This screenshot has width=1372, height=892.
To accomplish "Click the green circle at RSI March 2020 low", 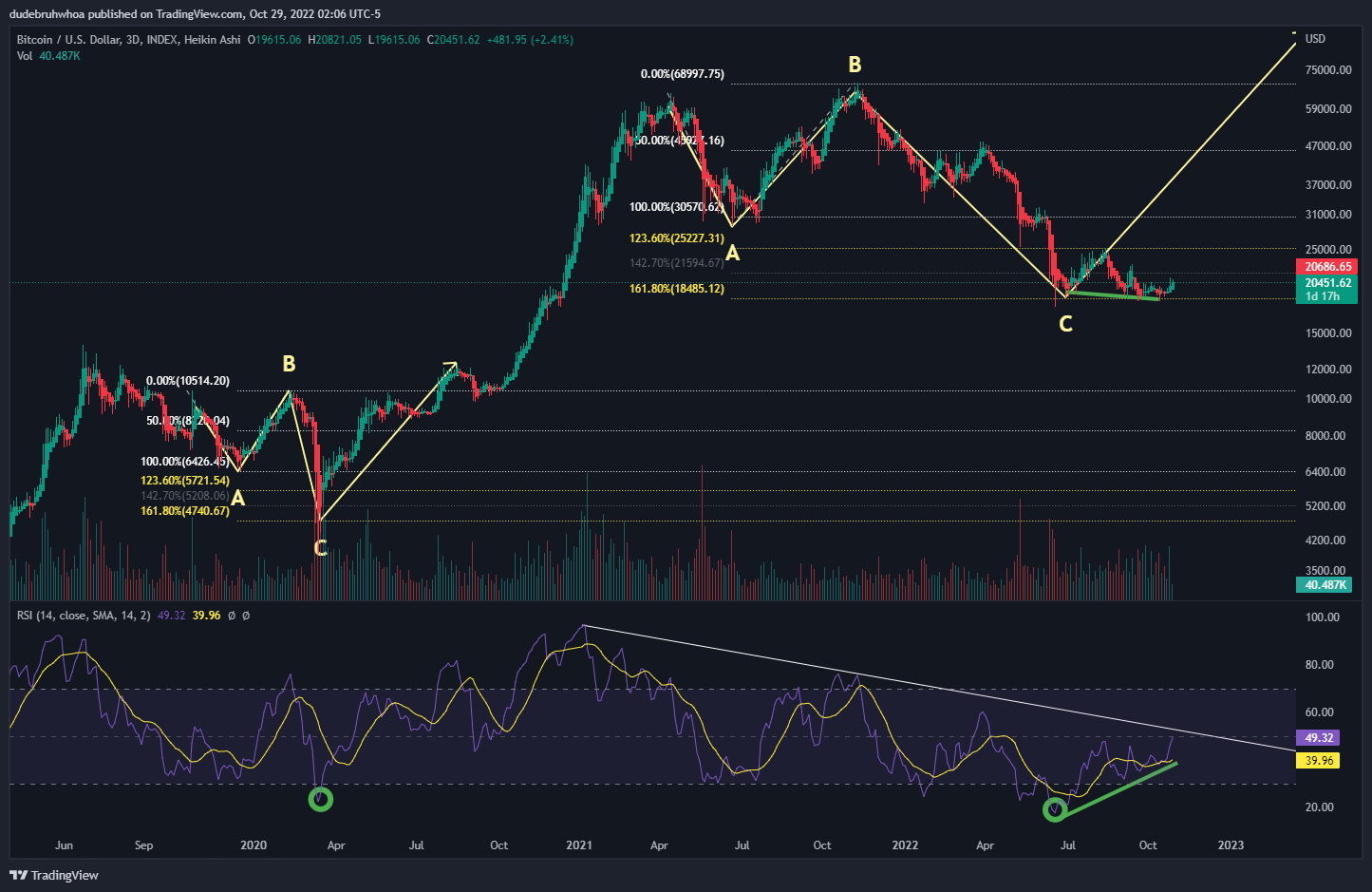I will point(321,800).
